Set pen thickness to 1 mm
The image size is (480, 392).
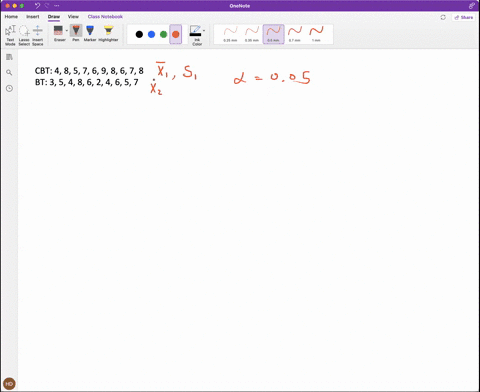point(316,34)
